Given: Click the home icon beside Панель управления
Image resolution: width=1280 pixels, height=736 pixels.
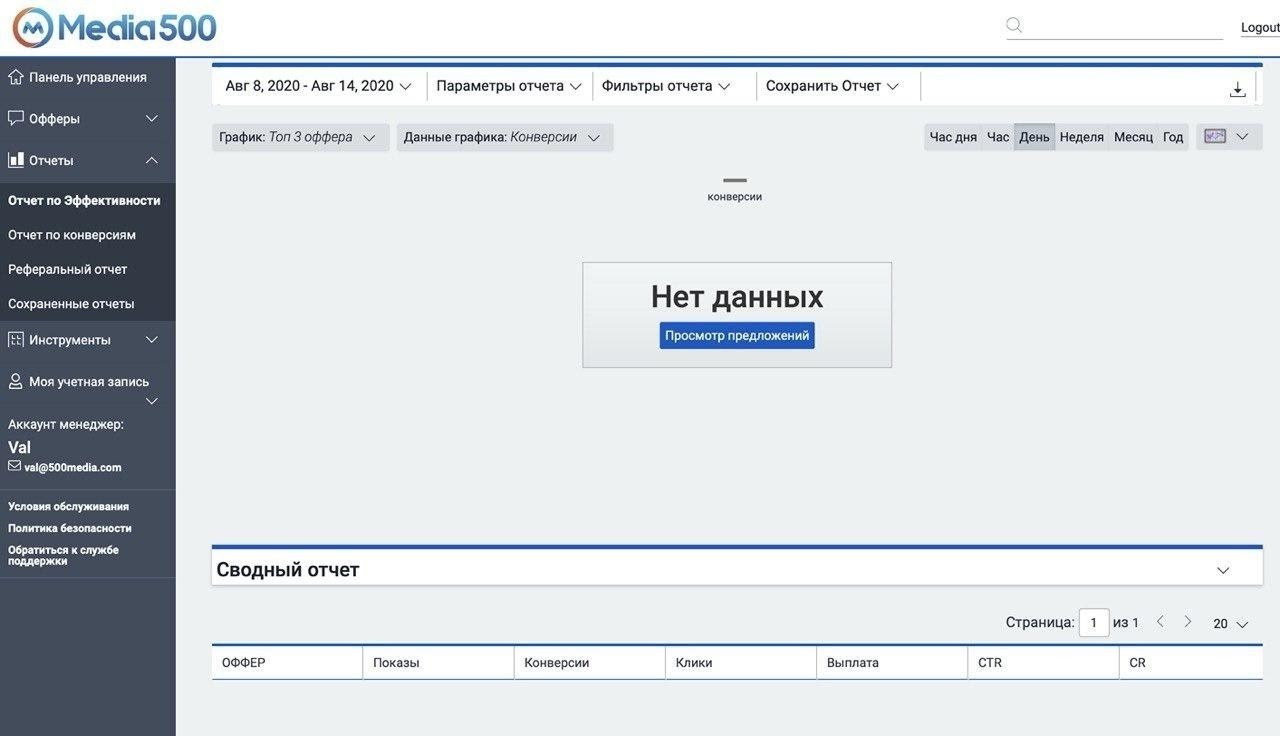Looking at the screenshot, I should [15, 77].
